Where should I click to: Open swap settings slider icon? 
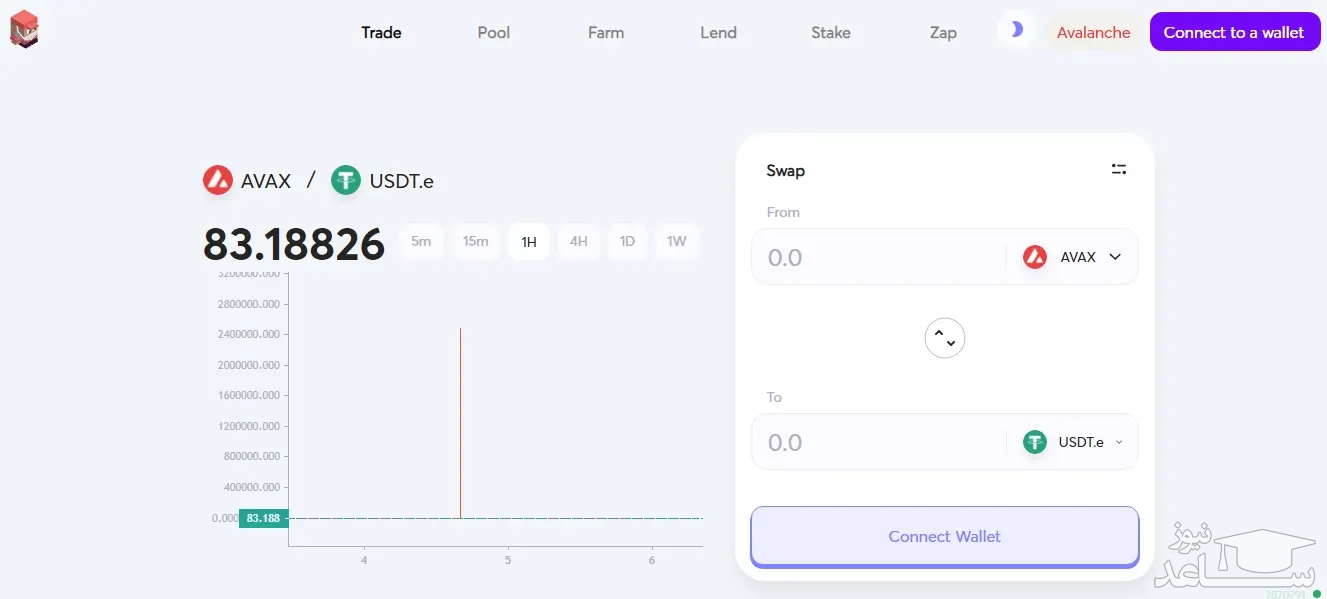coord(1119,169)
